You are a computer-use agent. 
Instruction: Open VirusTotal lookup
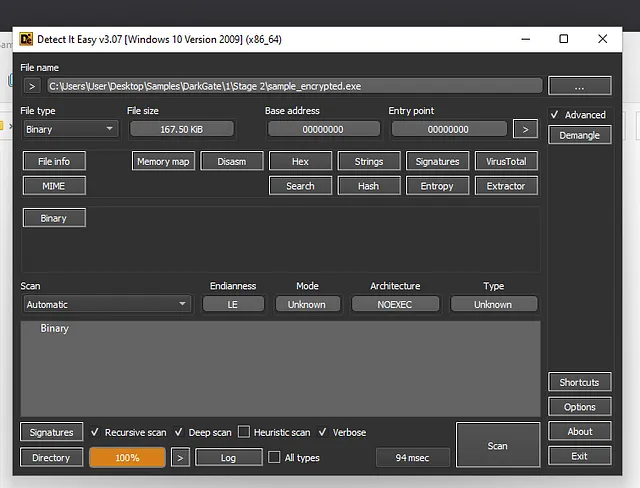(506, 161)
